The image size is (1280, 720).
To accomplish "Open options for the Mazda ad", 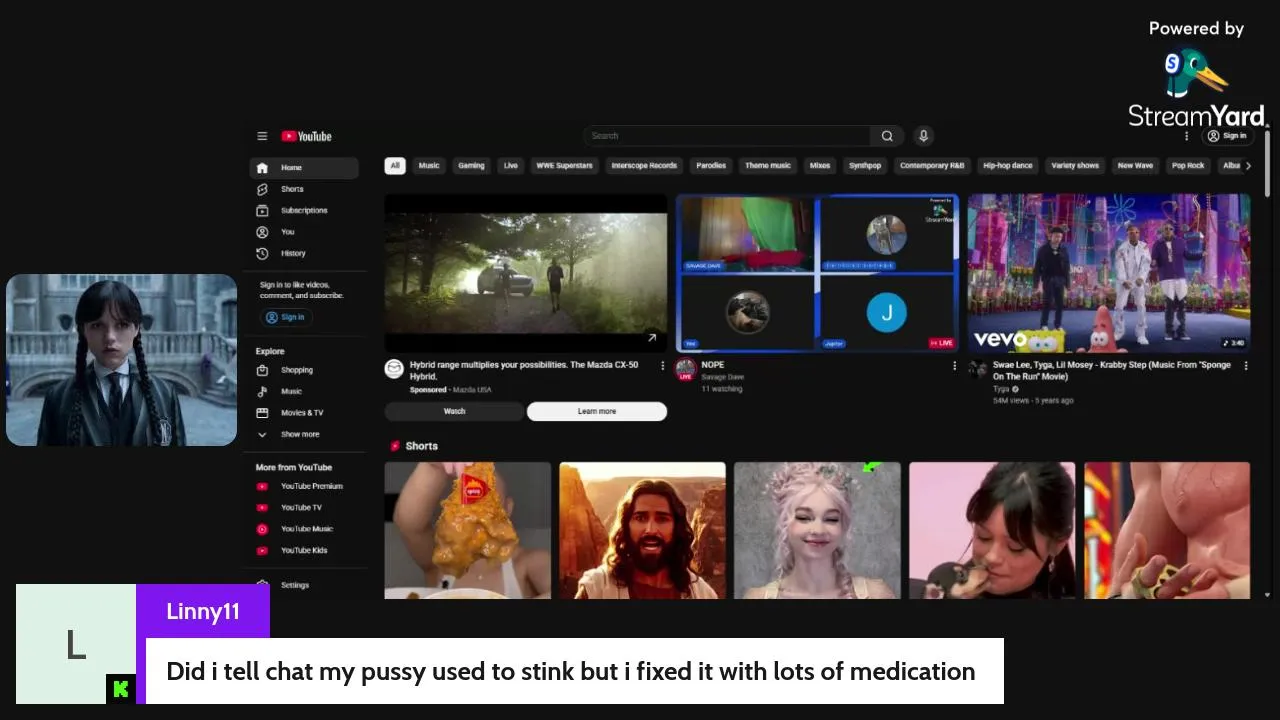I will (662, 366).
